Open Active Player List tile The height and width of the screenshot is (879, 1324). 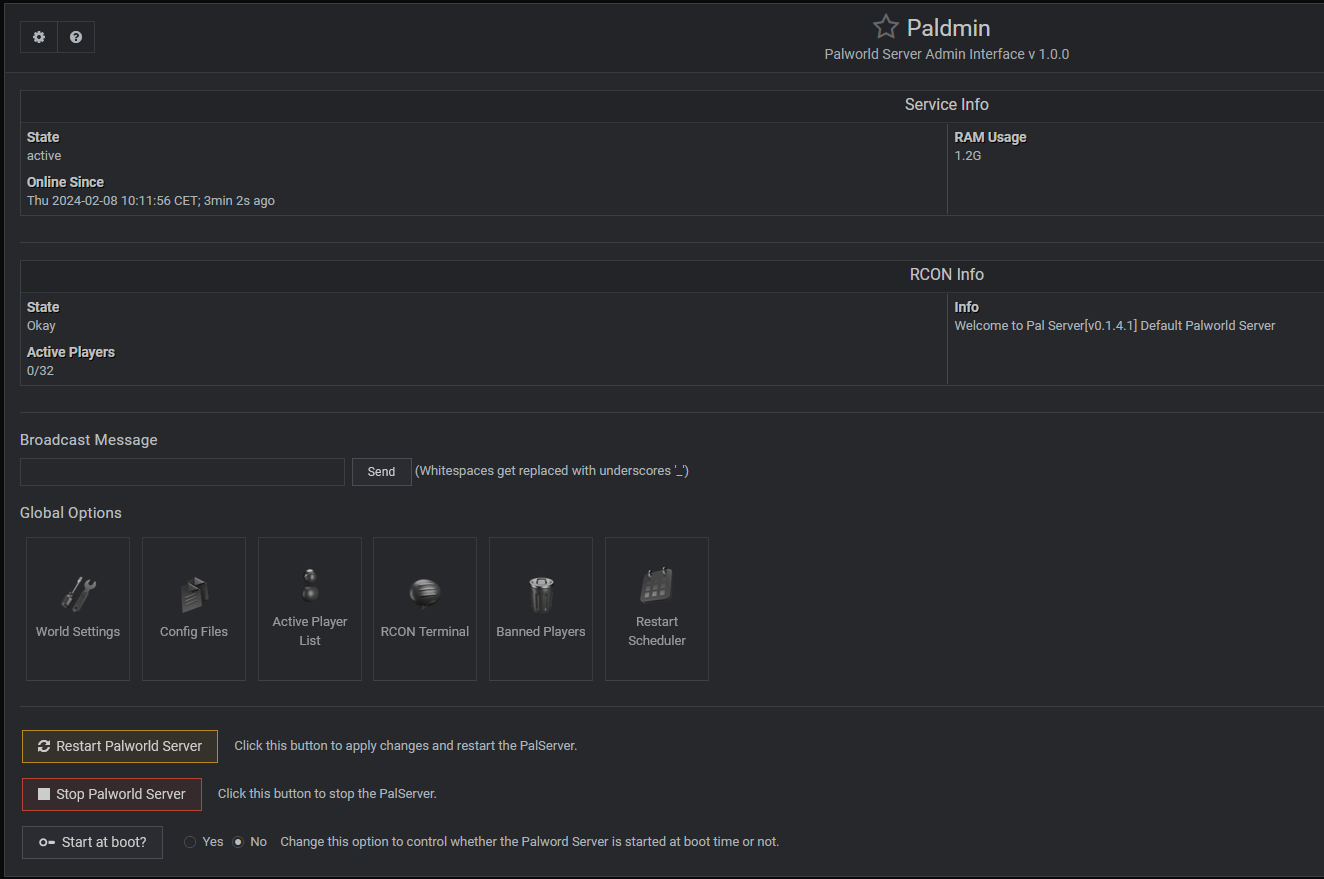click(x=310, y=609)
